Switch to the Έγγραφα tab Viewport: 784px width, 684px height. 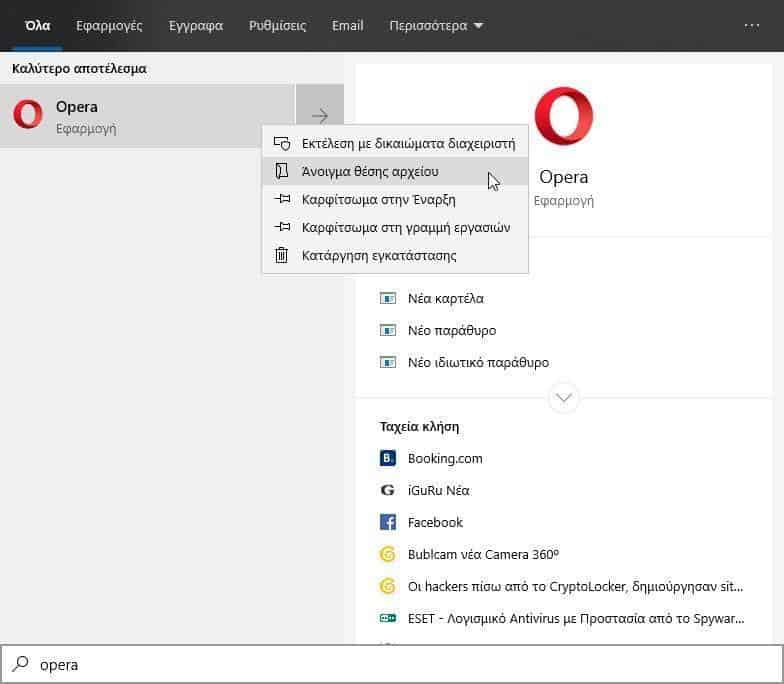196,26
